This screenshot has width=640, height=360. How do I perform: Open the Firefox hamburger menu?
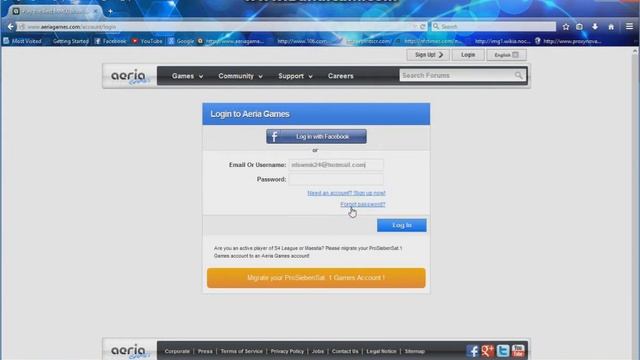(x=629, y=27)
